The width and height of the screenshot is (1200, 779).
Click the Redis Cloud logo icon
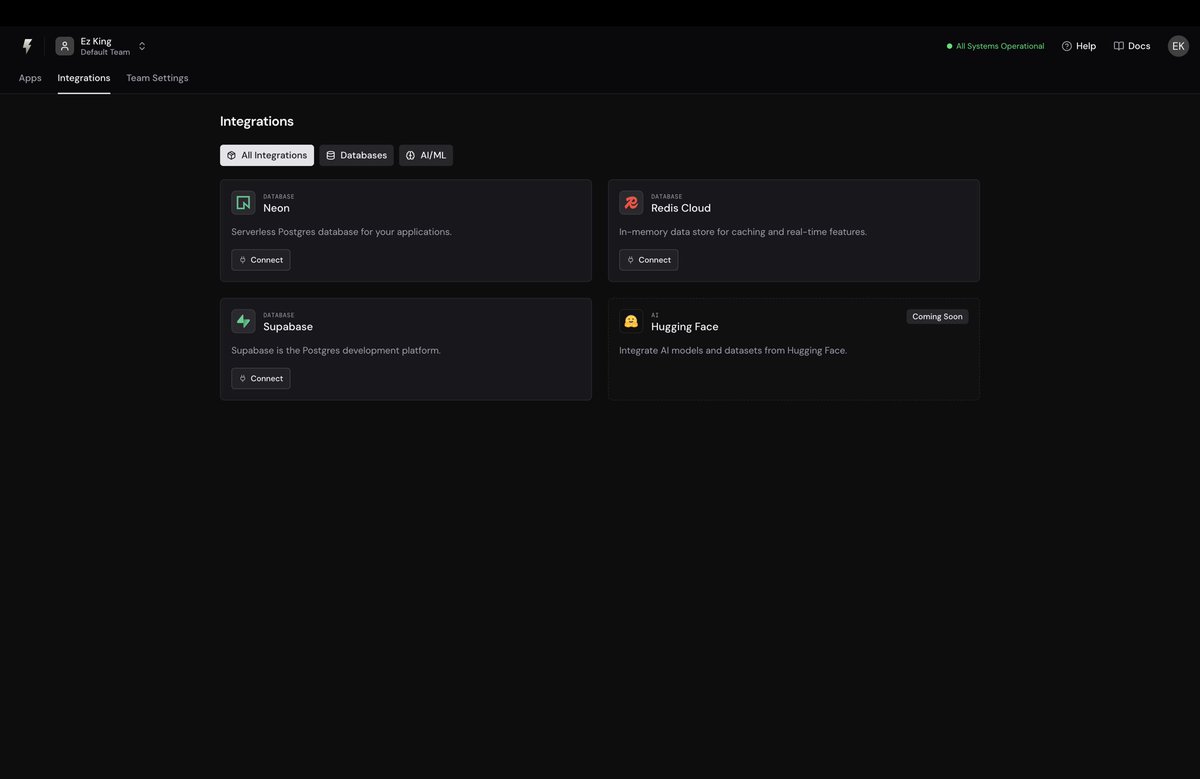click(631, 203)
